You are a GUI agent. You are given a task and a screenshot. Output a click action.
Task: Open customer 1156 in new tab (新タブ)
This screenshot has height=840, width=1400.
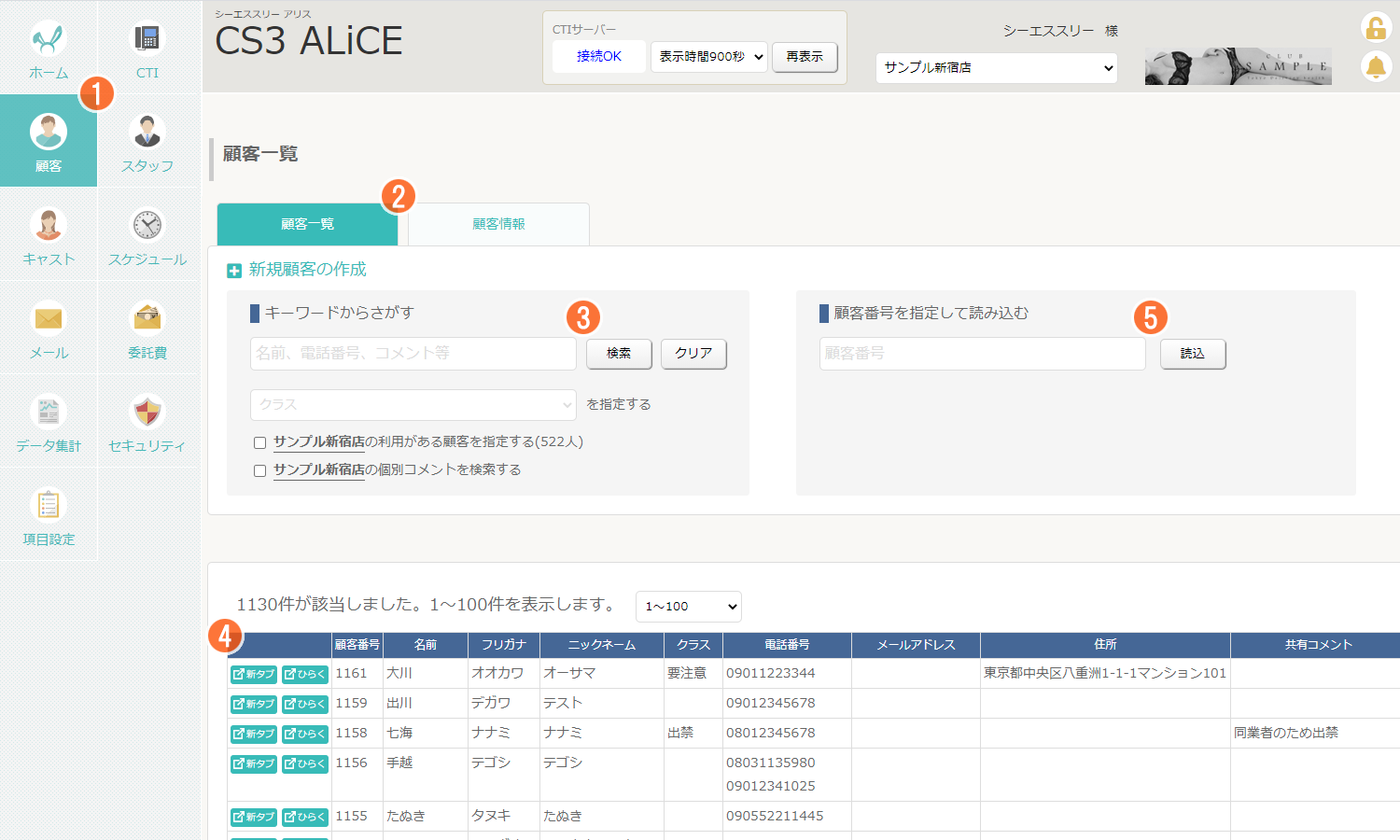point(254,763)
